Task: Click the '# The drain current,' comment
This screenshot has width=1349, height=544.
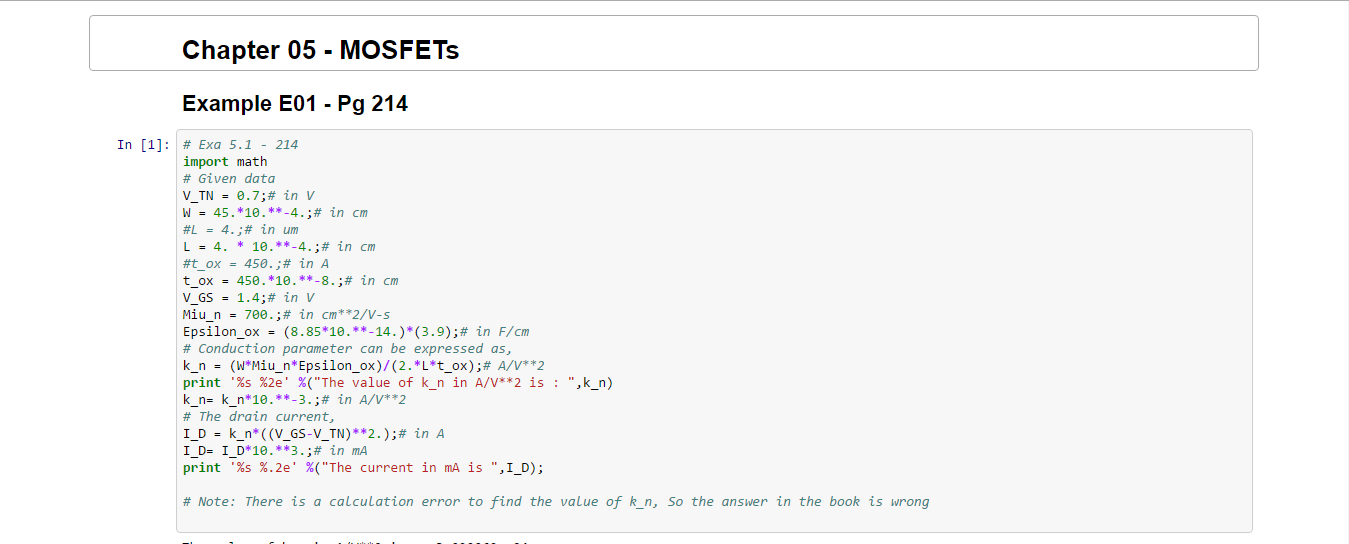Action: [x=259, y=416]
